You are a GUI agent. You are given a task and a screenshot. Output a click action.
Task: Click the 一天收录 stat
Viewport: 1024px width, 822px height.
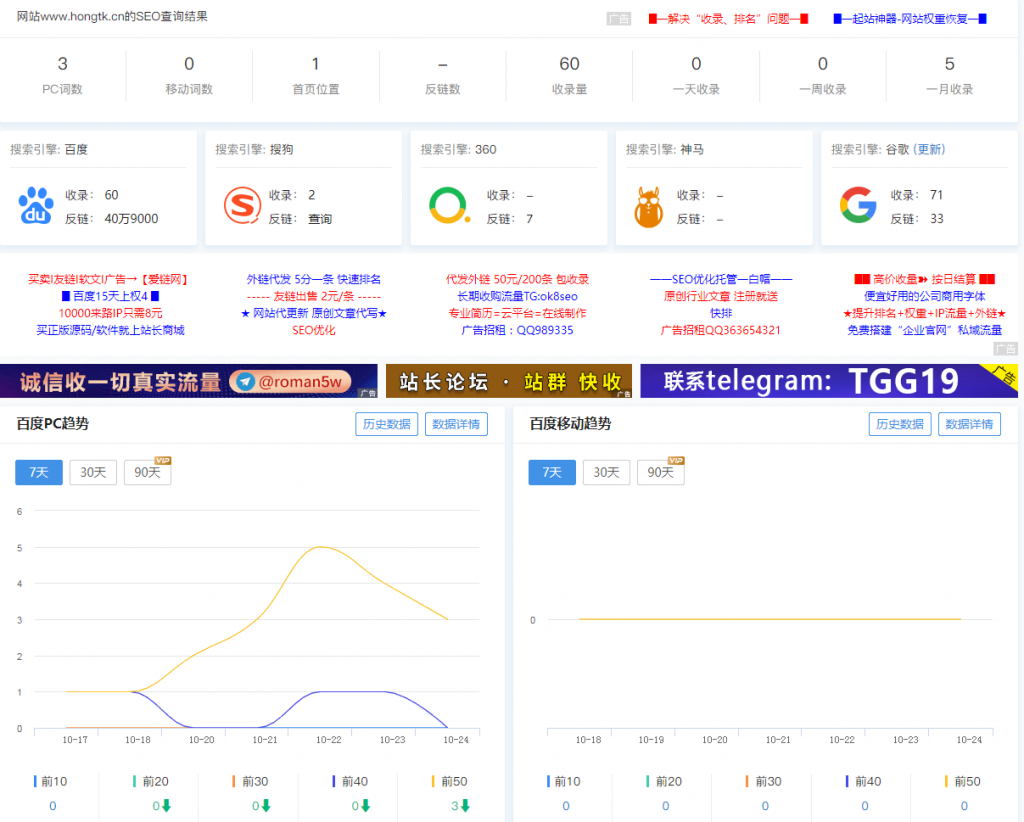coord(696,76)
